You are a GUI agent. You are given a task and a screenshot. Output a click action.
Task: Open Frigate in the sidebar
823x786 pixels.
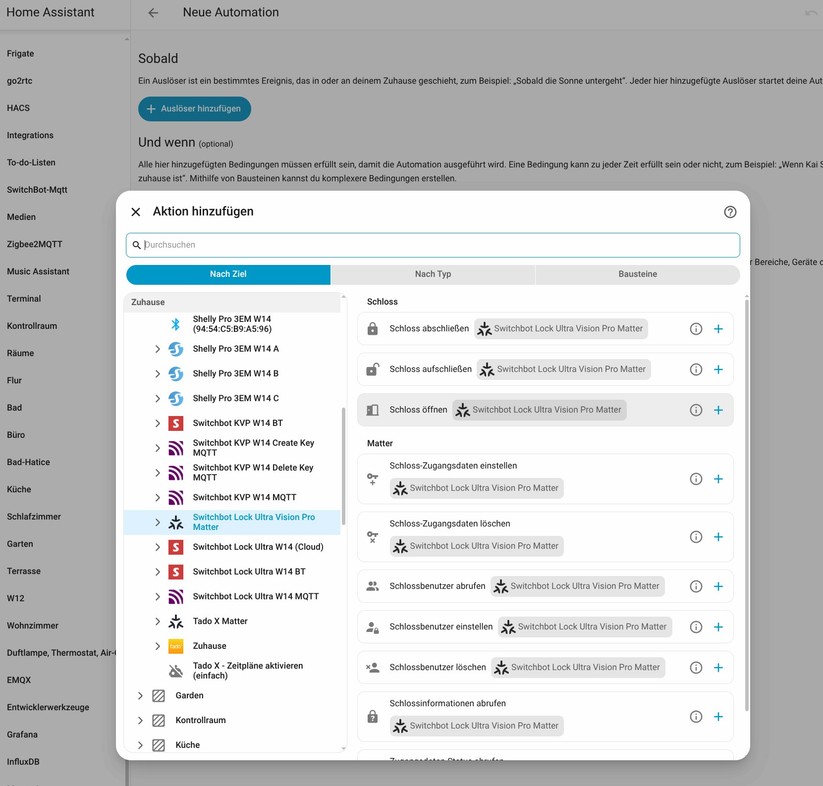click(20, 54)
